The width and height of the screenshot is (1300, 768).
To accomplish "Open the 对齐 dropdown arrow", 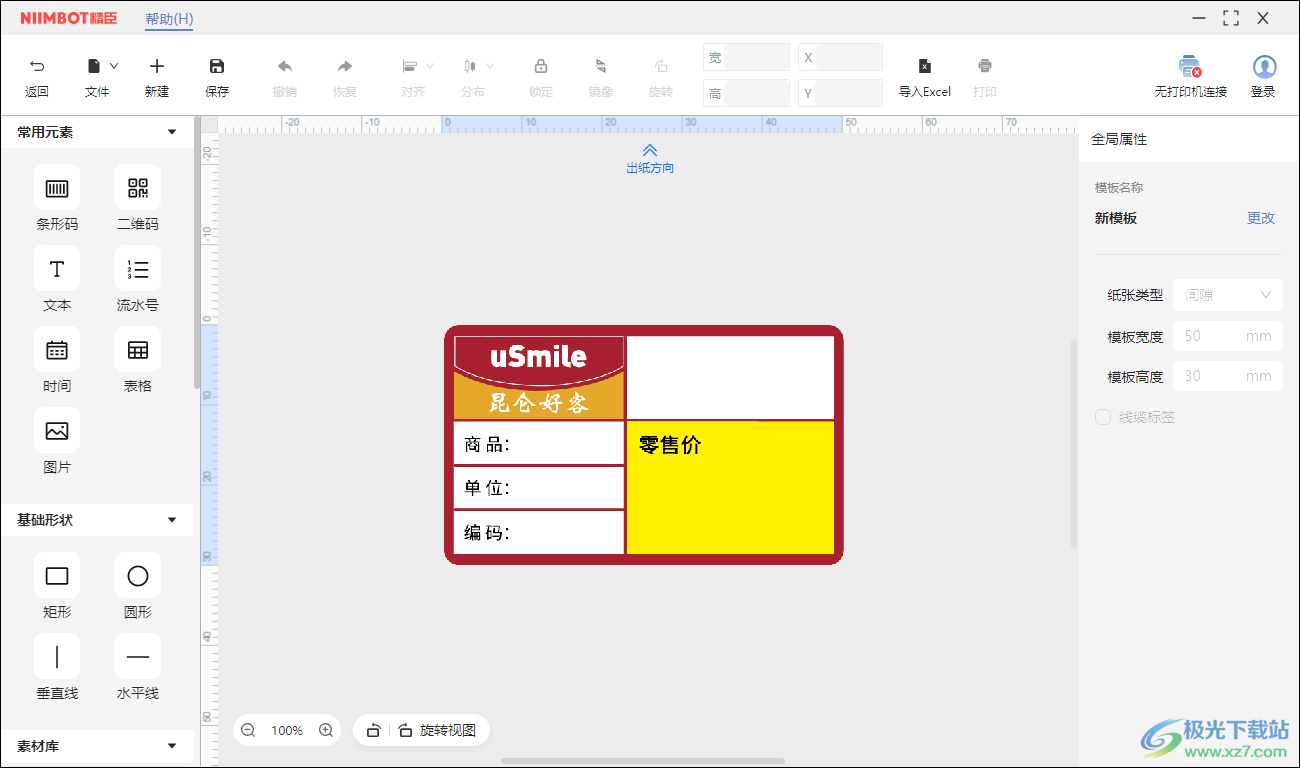I will [430, 66].
